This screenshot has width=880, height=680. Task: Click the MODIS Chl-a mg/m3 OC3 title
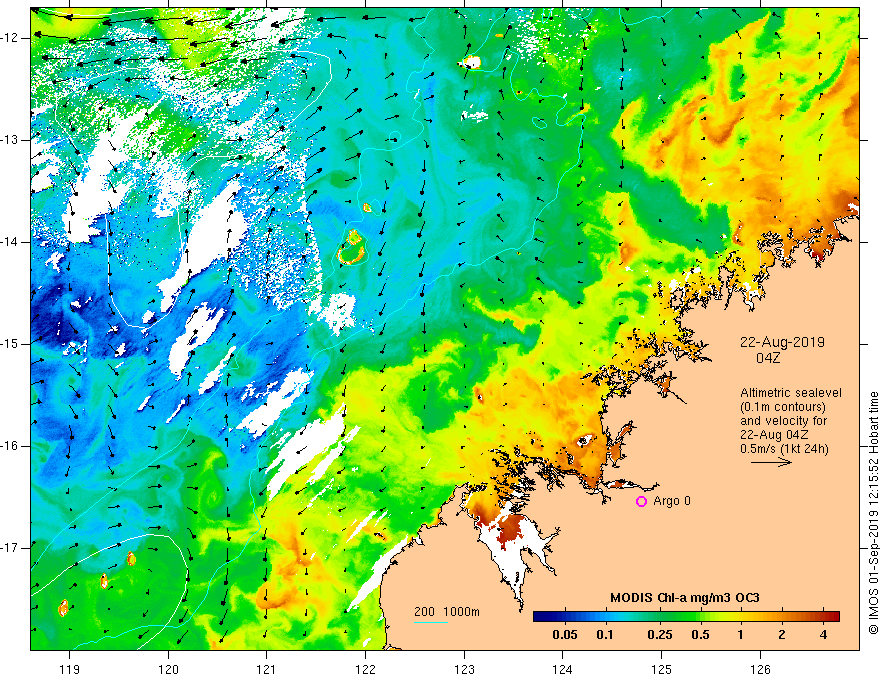685,598
